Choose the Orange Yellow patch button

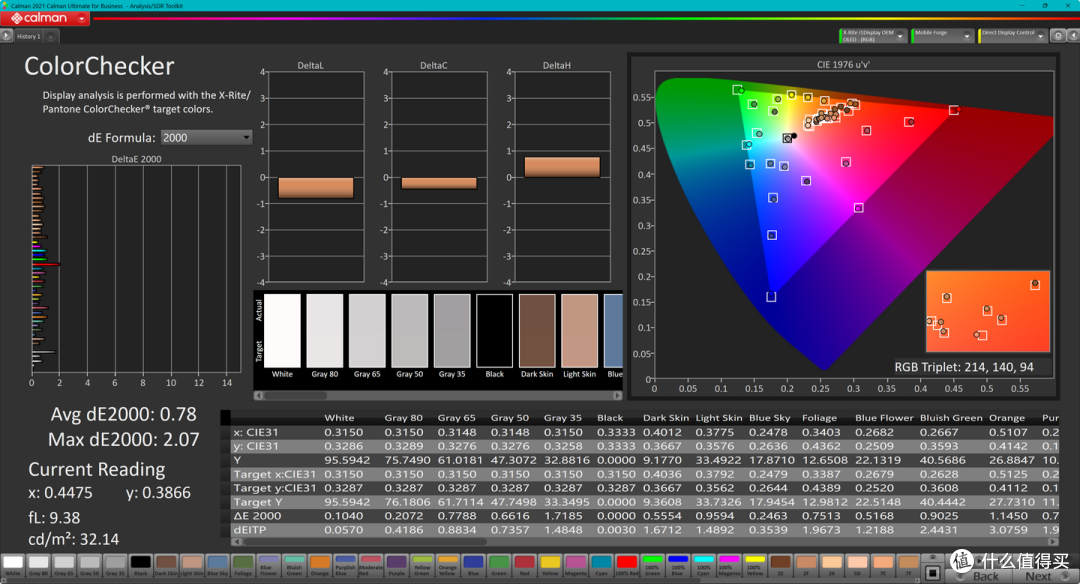point(448,565)
